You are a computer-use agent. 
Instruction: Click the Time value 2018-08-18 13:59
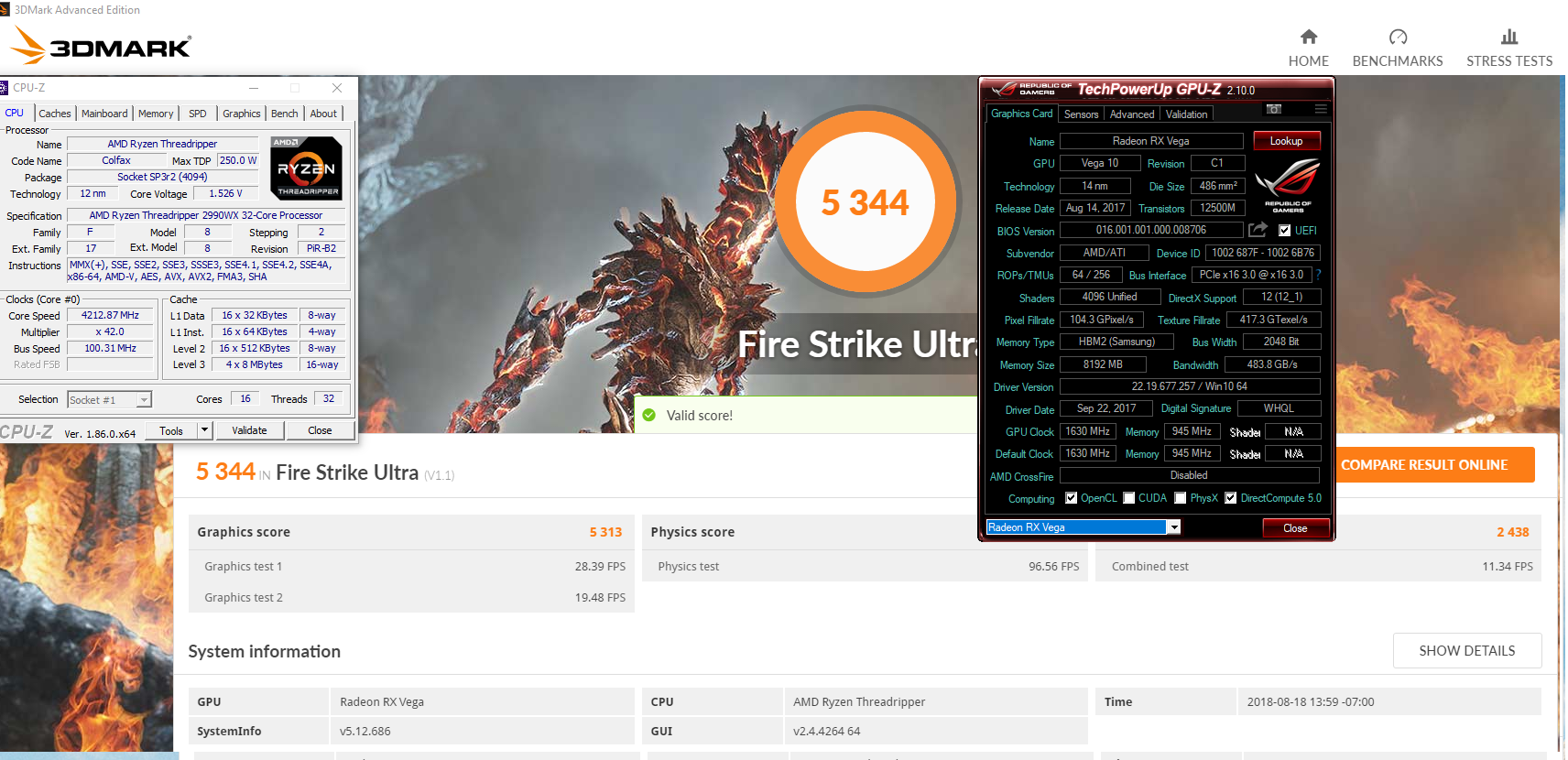[x=1311, y=701]
